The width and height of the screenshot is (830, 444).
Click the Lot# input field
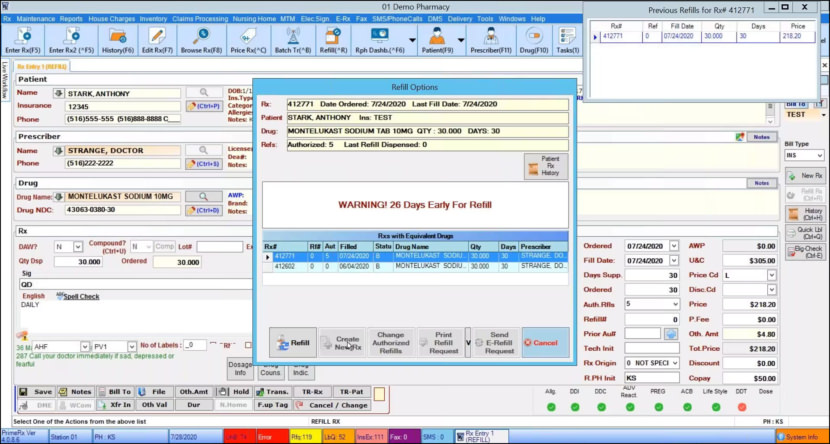coord(220,247)
